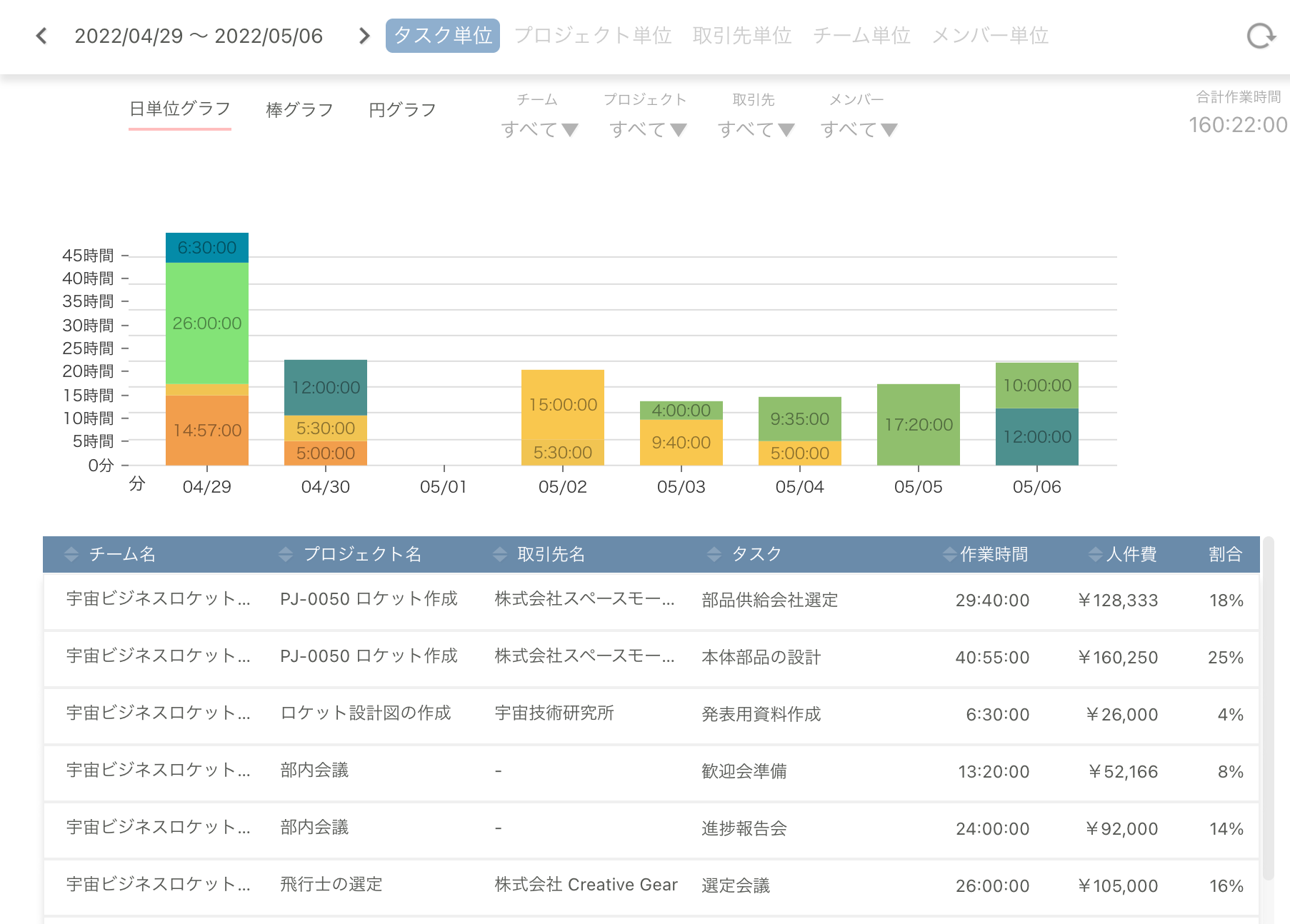The height and width of the screenshot is (924, 1290).
Task: Sort by 人件費 column sort icon
Action: click(x=1095, y=554)
